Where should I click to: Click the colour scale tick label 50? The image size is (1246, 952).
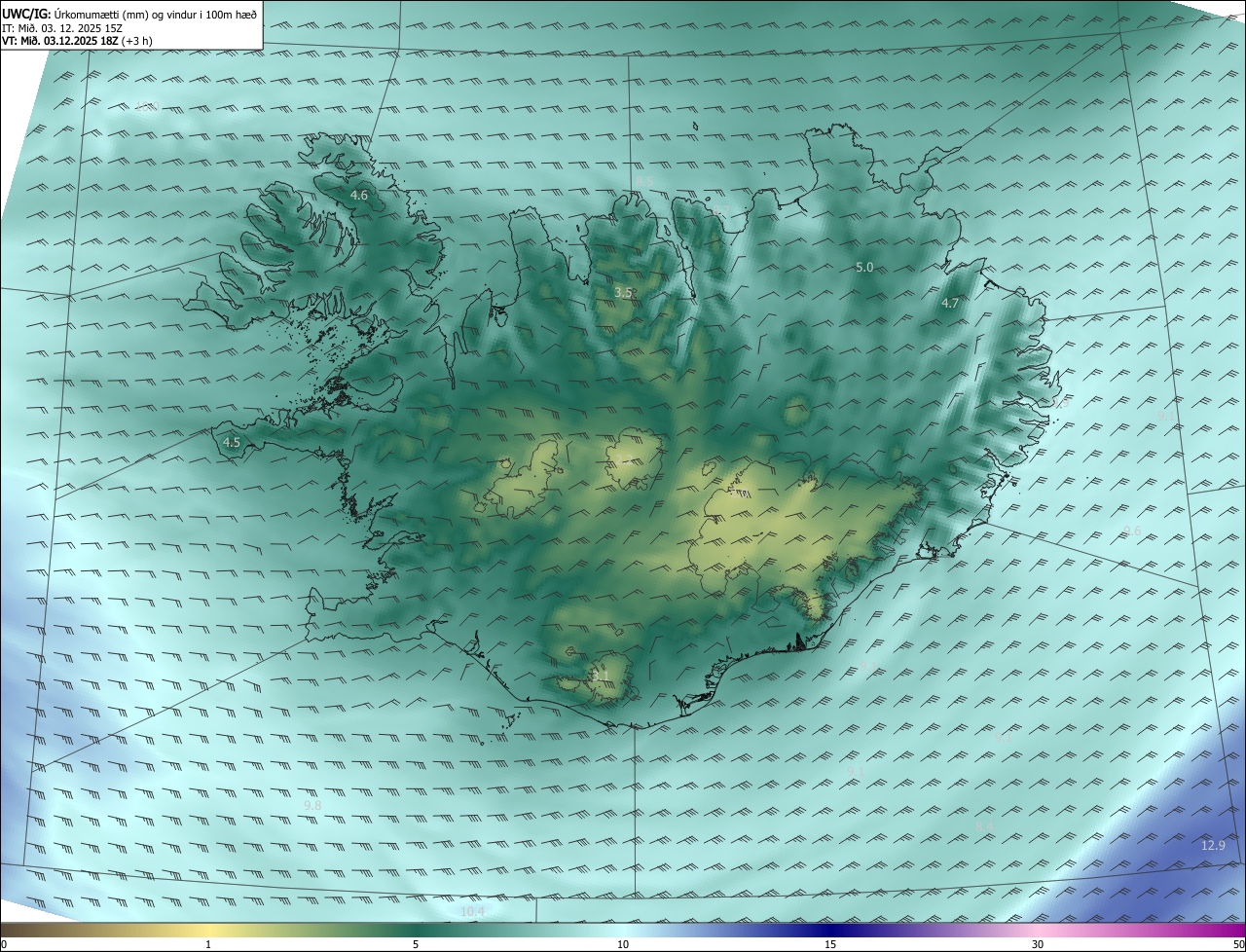[x=1238, y=944]
